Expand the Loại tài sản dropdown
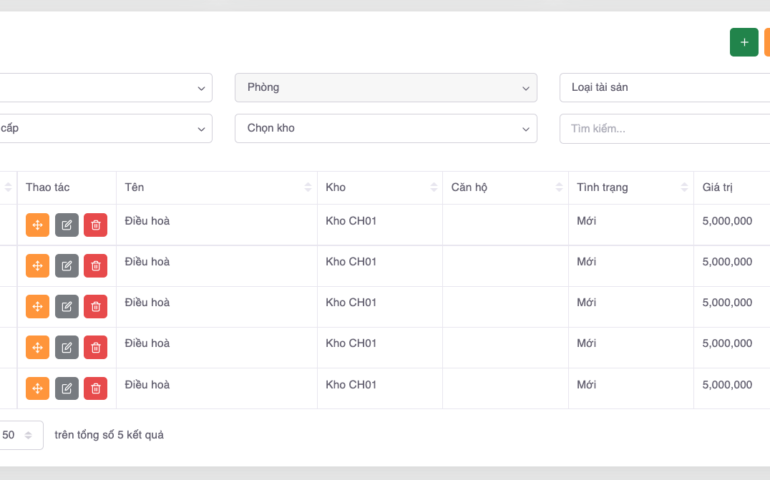 664,88
